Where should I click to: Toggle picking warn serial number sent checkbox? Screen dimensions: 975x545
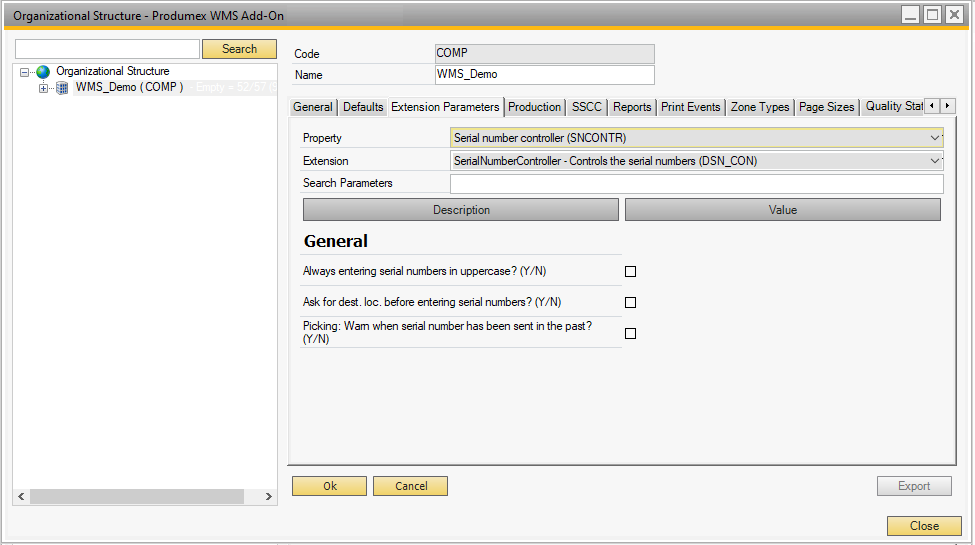pos(630,333)
